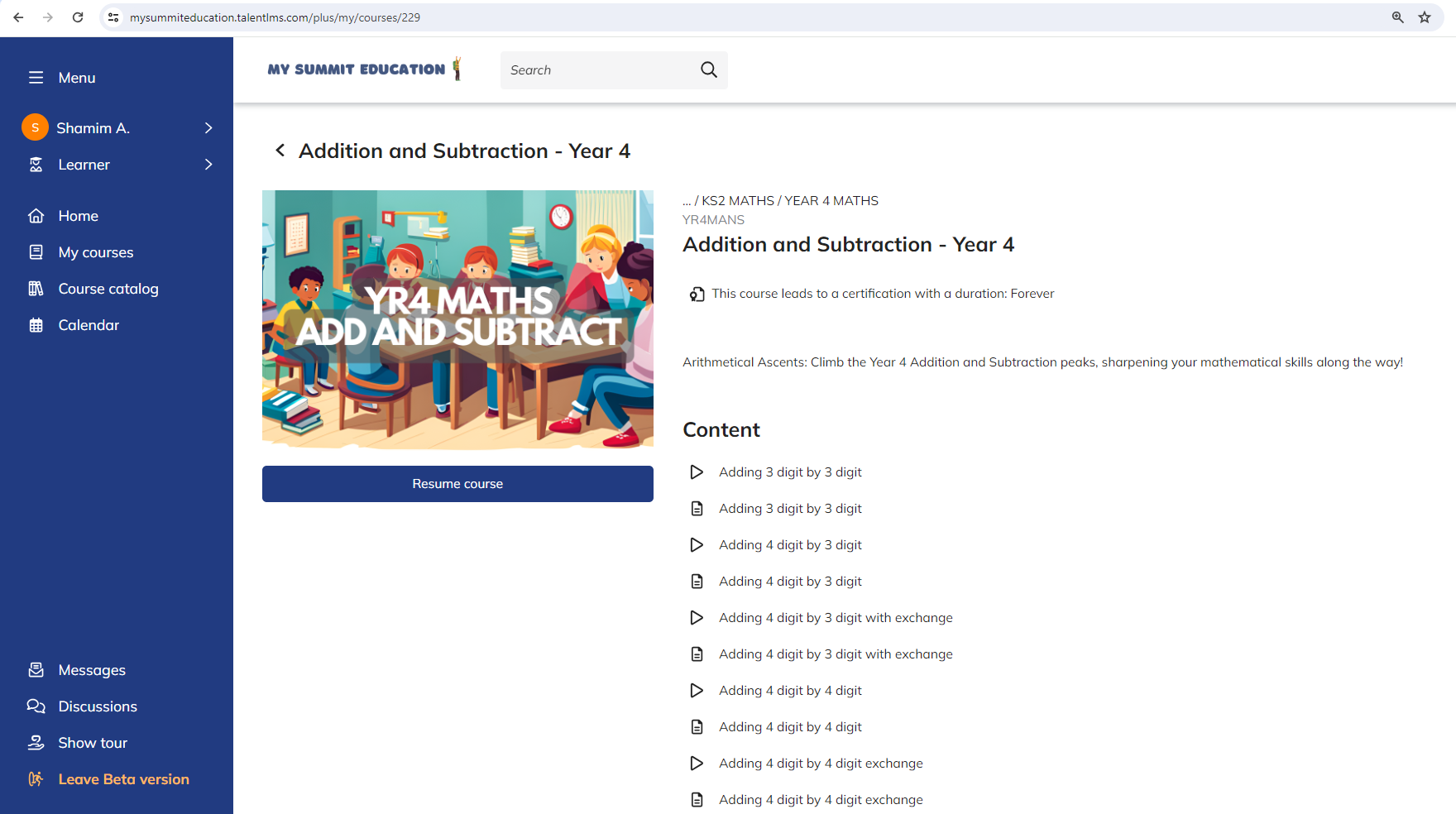Open Calendar in sidebar
The height and width of the screenshot is (814, 1456).
coord(89,325)
